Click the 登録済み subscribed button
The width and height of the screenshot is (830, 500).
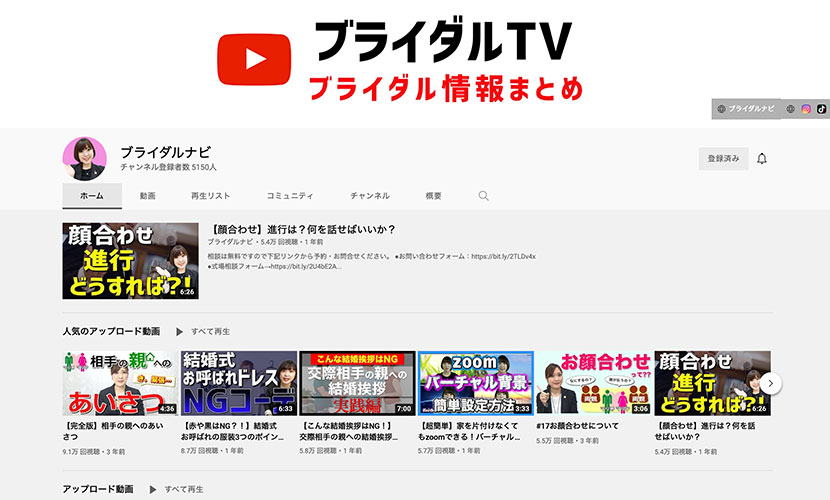[x=723, y=159]
